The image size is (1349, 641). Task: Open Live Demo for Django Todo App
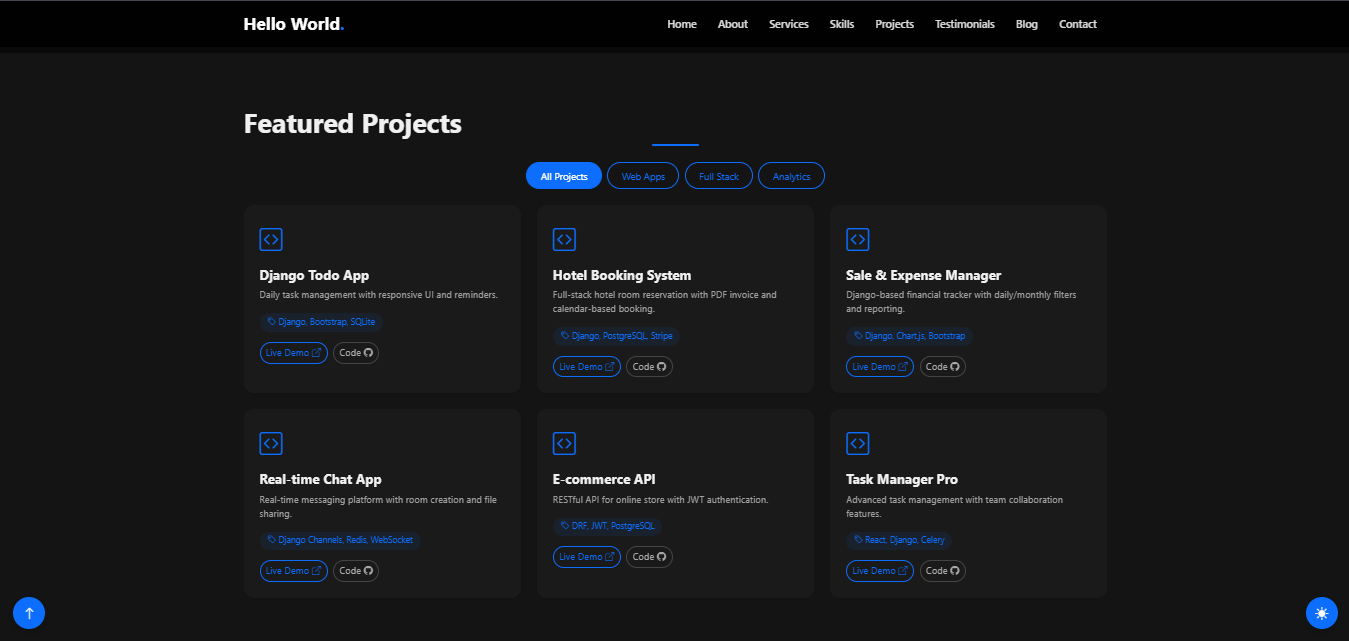(294, 353)
